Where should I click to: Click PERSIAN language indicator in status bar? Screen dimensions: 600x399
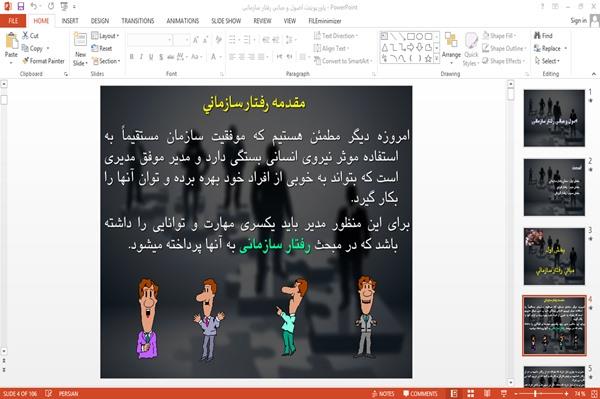[x=68, y=394]
